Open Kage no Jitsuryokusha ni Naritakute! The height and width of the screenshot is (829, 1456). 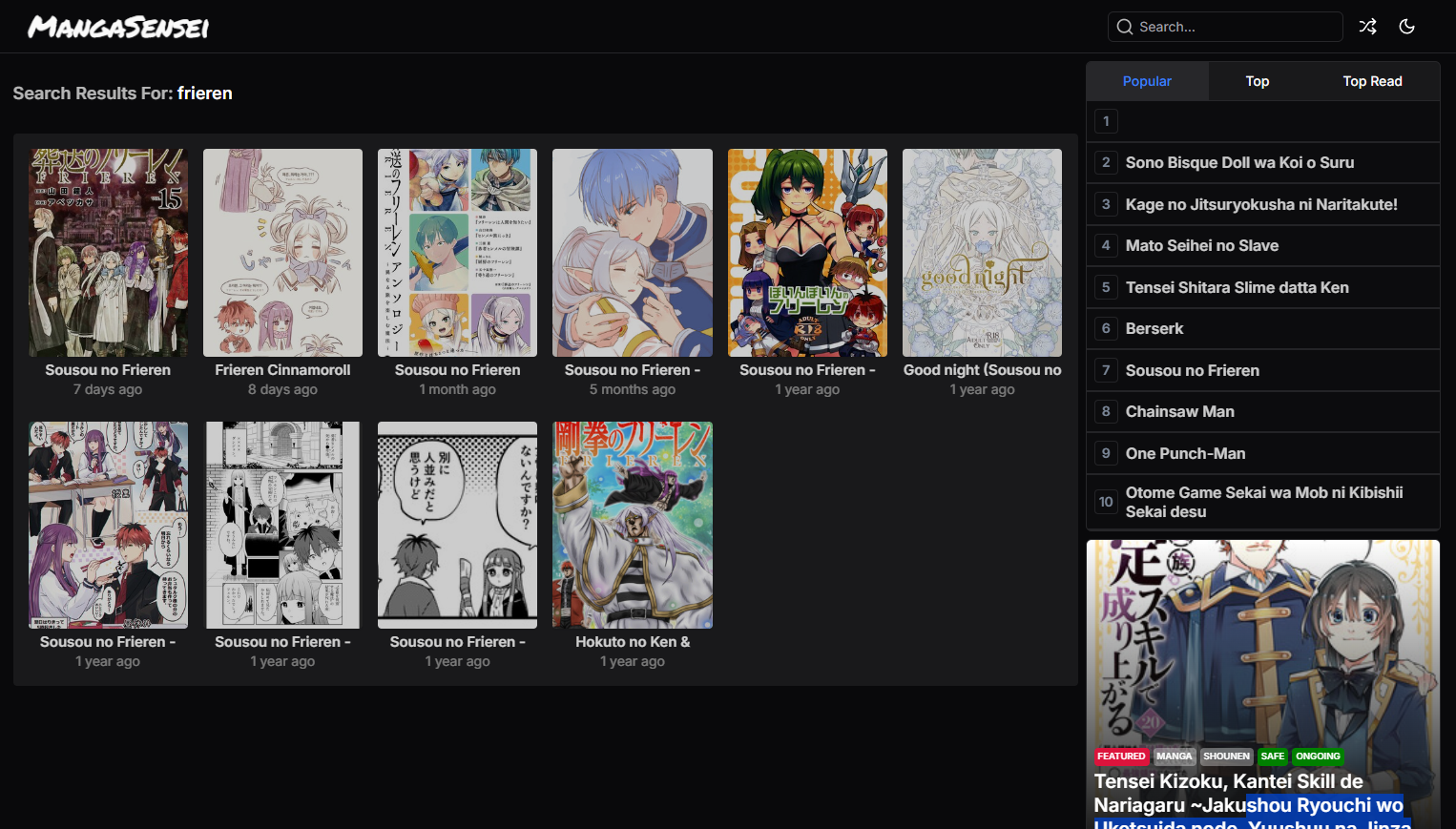[x=1261, y=204]
